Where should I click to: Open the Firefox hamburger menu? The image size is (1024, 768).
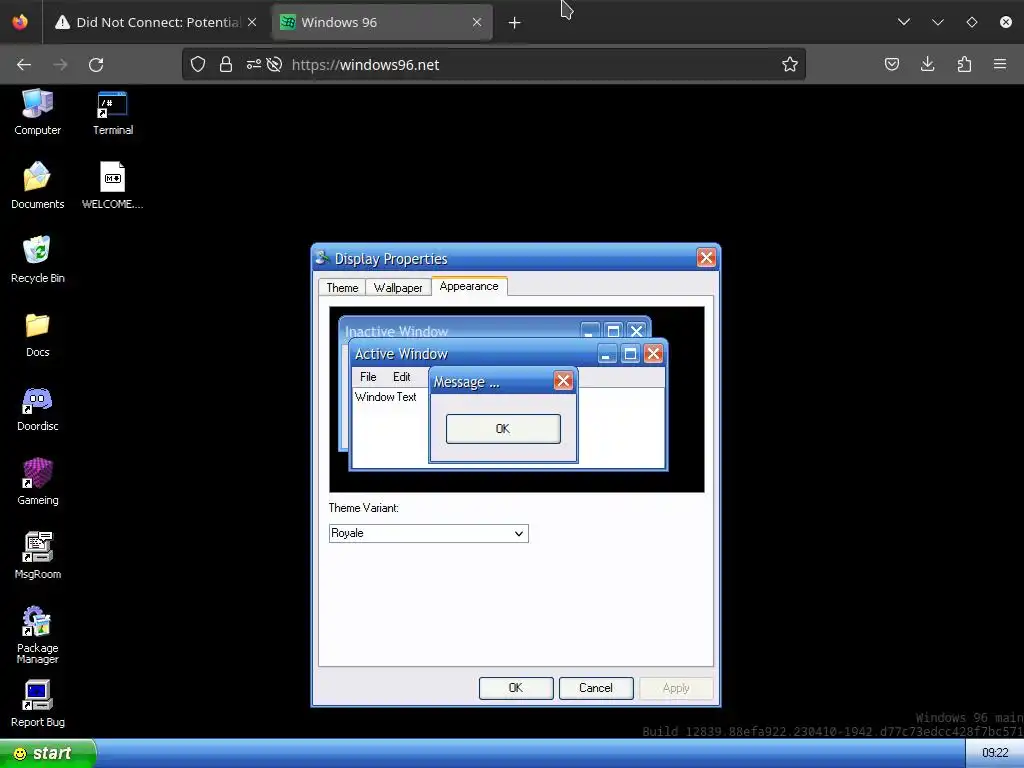pos(1000,64)
